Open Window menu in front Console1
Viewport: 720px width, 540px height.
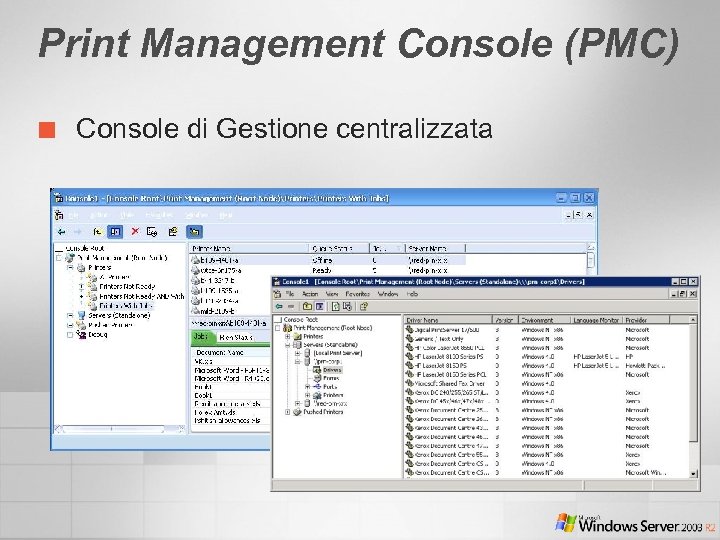pyautogui.click(x=388, y=294)
